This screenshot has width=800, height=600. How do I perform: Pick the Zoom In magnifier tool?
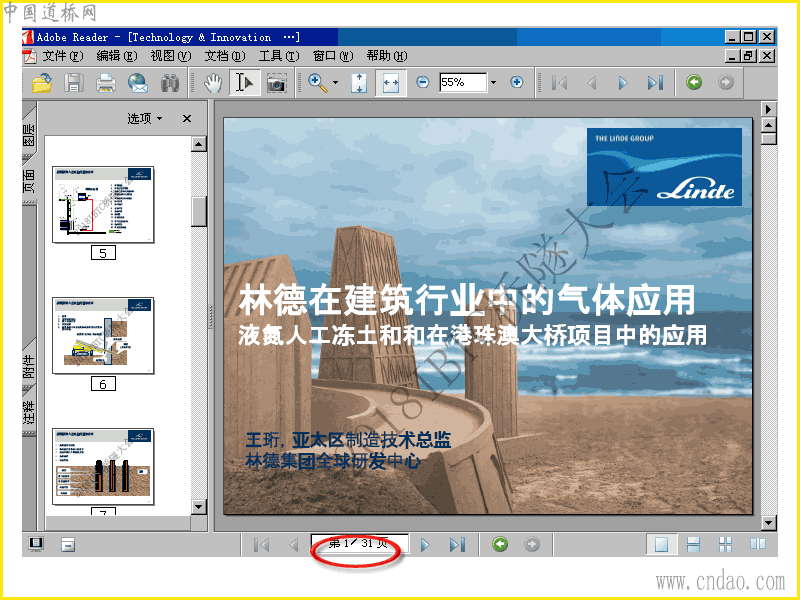[x=317, y=83]
